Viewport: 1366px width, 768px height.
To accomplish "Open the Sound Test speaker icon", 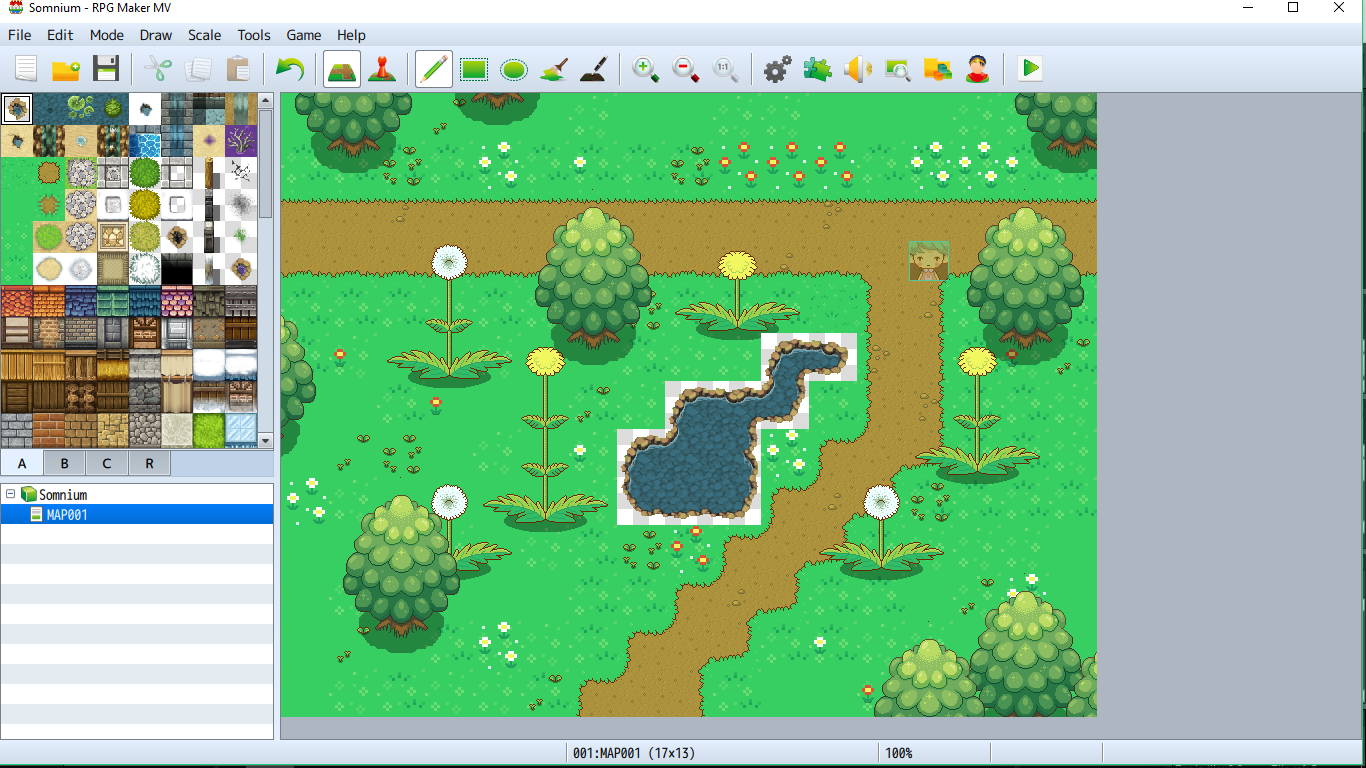I will point(858,69).
